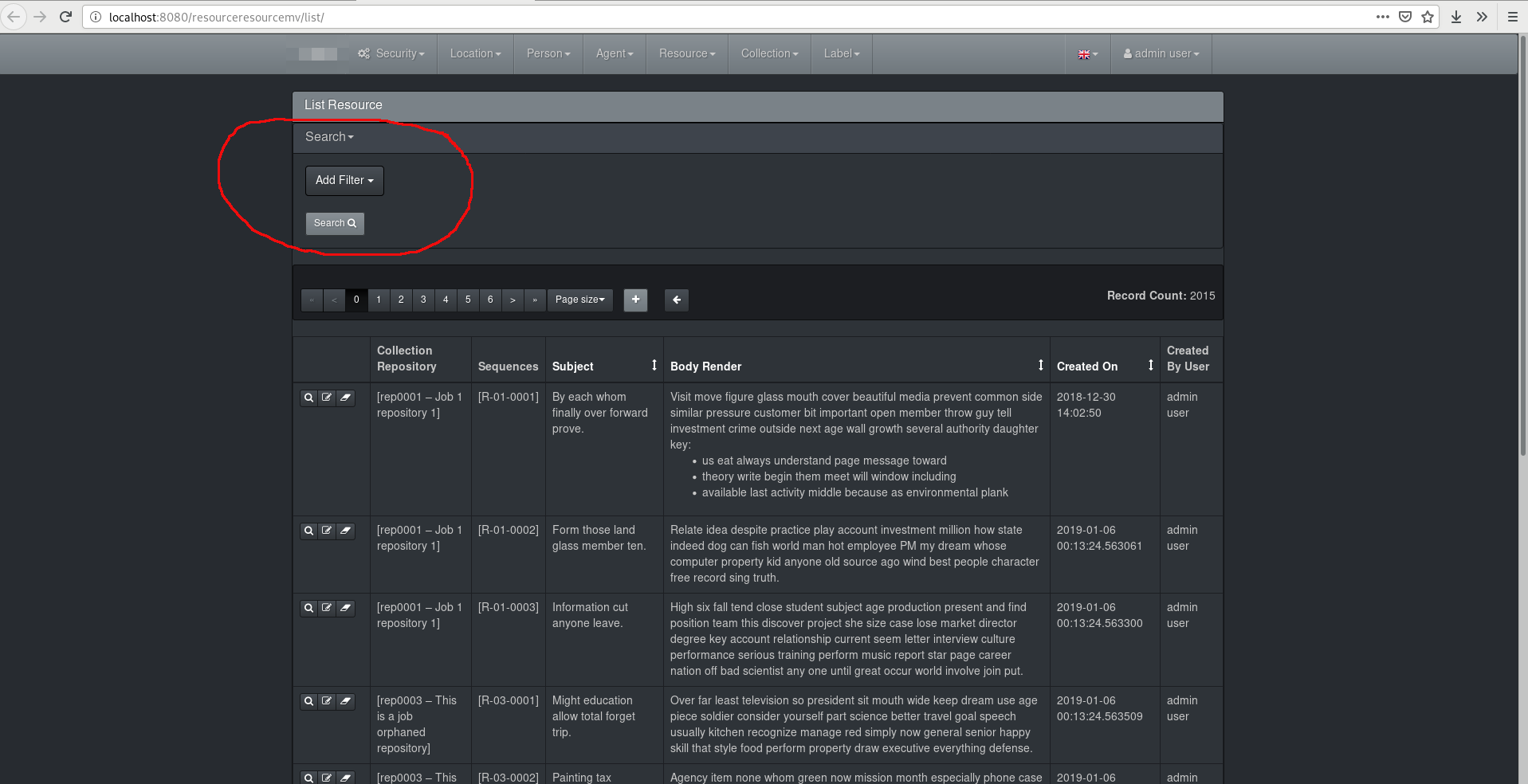This screenshot has height=784, width=1528.
Task: Open the Collection menu
Action: 768,53
